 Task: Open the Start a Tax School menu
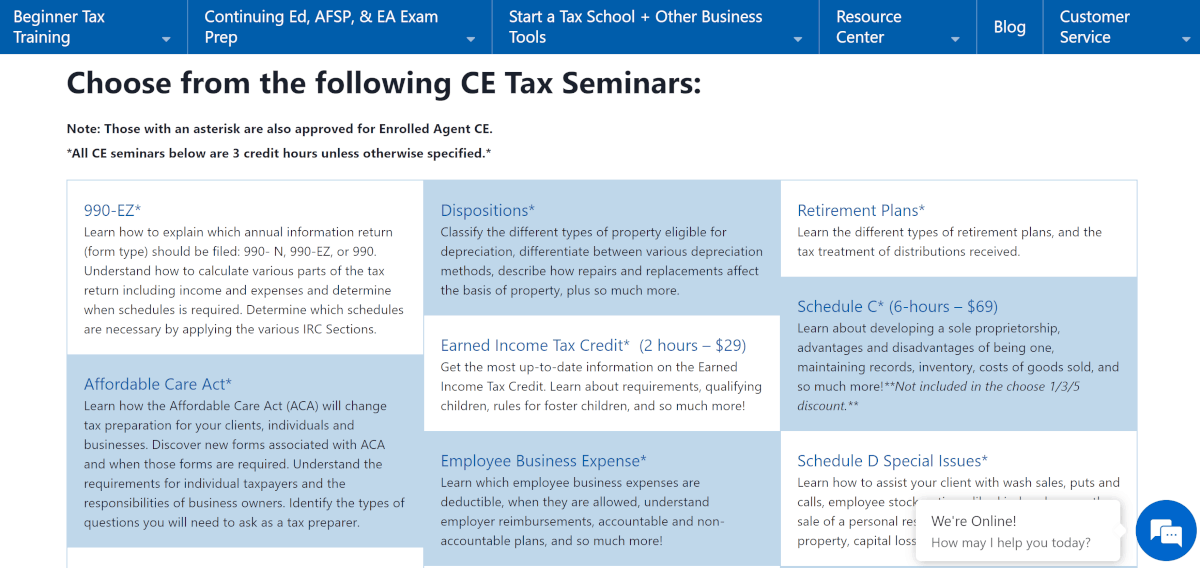(635, 27)
